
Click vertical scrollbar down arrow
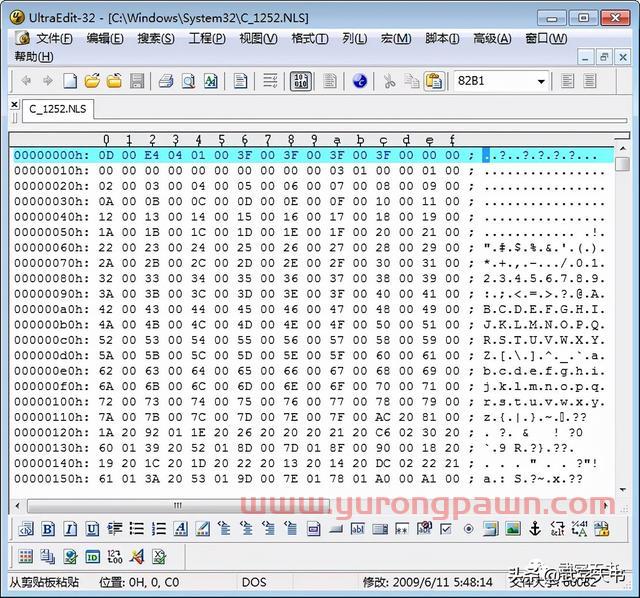[x=622, y=489]
